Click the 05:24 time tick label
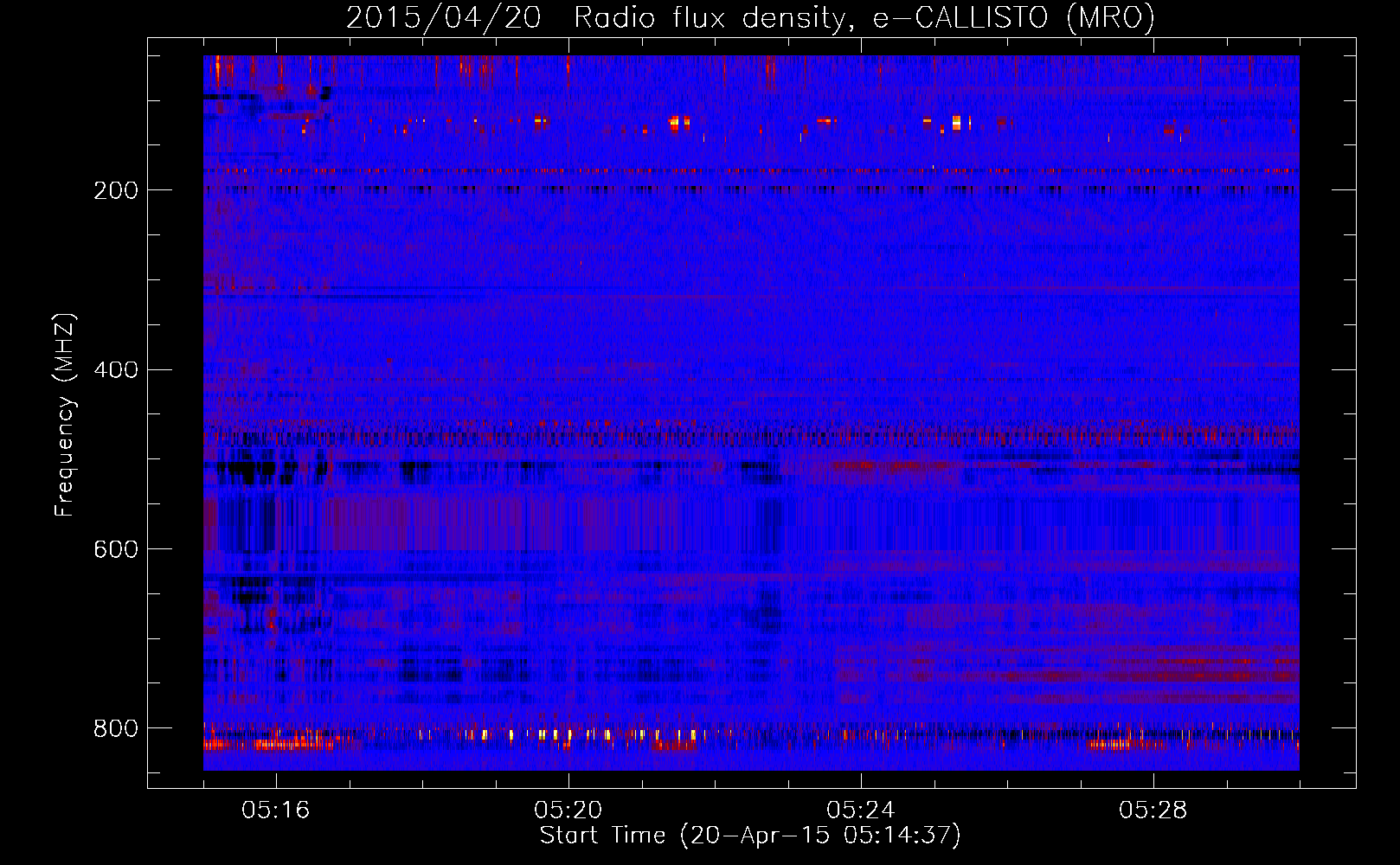The height and width of the screenshot is (865, 1400). pos(861,811)
